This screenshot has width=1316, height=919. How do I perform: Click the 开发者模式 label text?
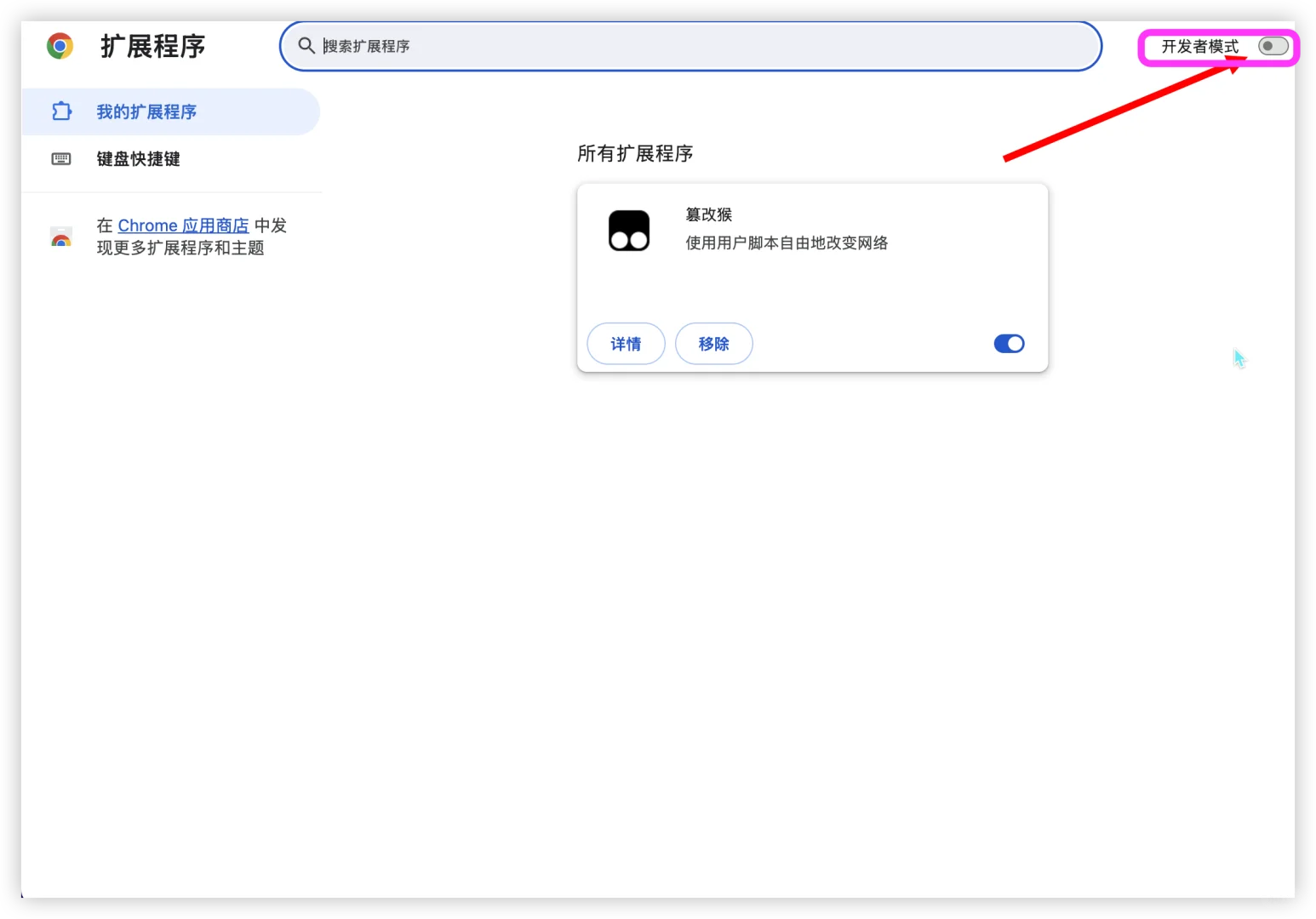tap(1200, 46)
